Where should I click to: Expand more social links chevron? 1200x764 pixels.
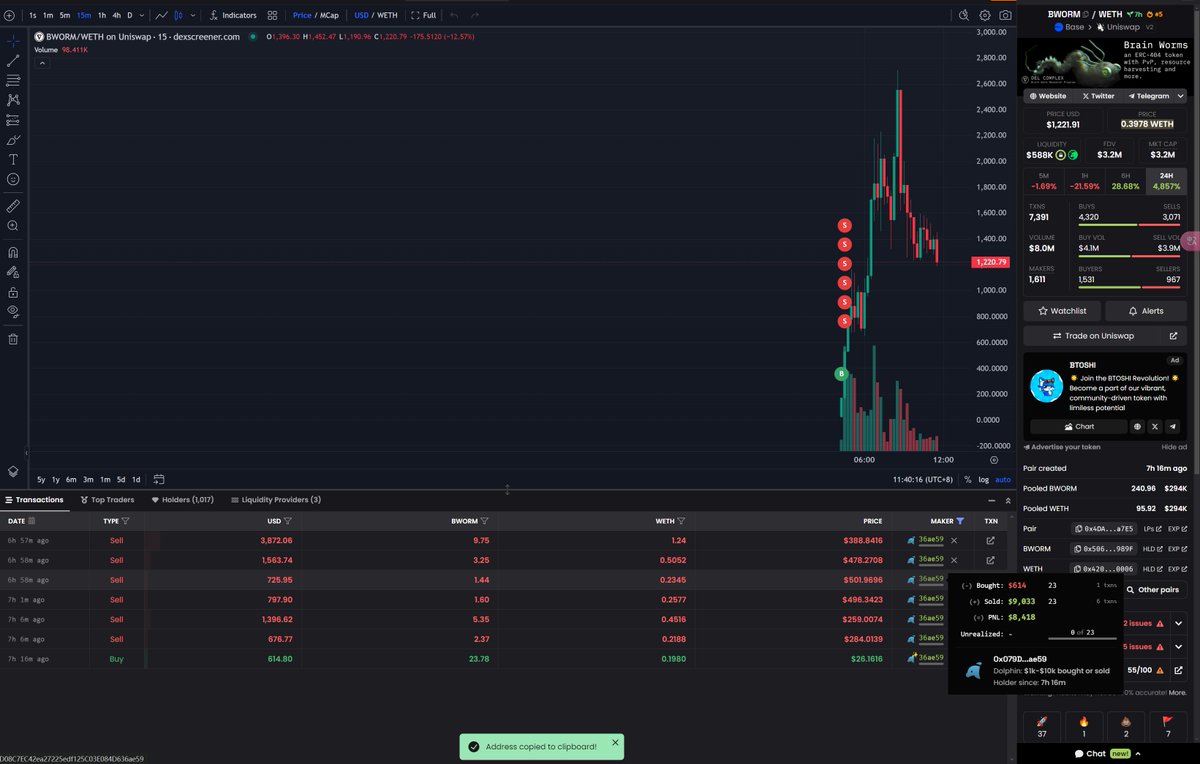click(x=1181, y=96)
